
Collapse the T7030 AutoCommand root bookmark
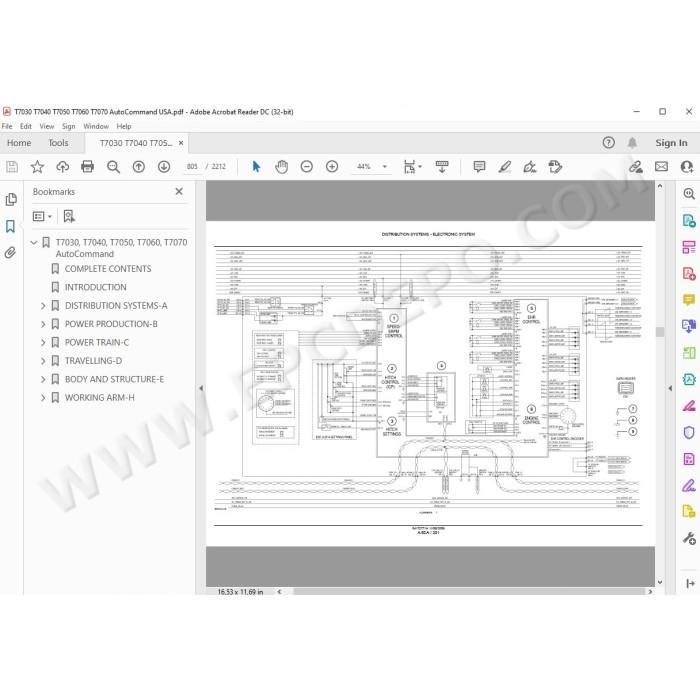pos(34,243)
